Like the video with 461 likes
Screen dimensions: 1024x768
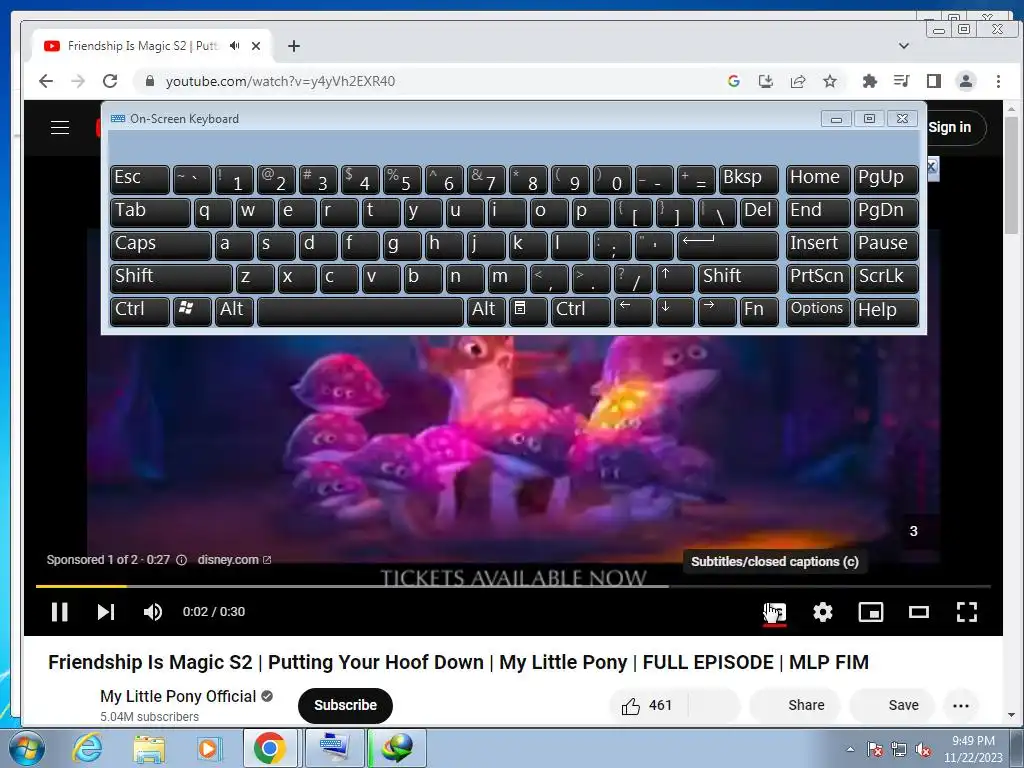[647, 705]
